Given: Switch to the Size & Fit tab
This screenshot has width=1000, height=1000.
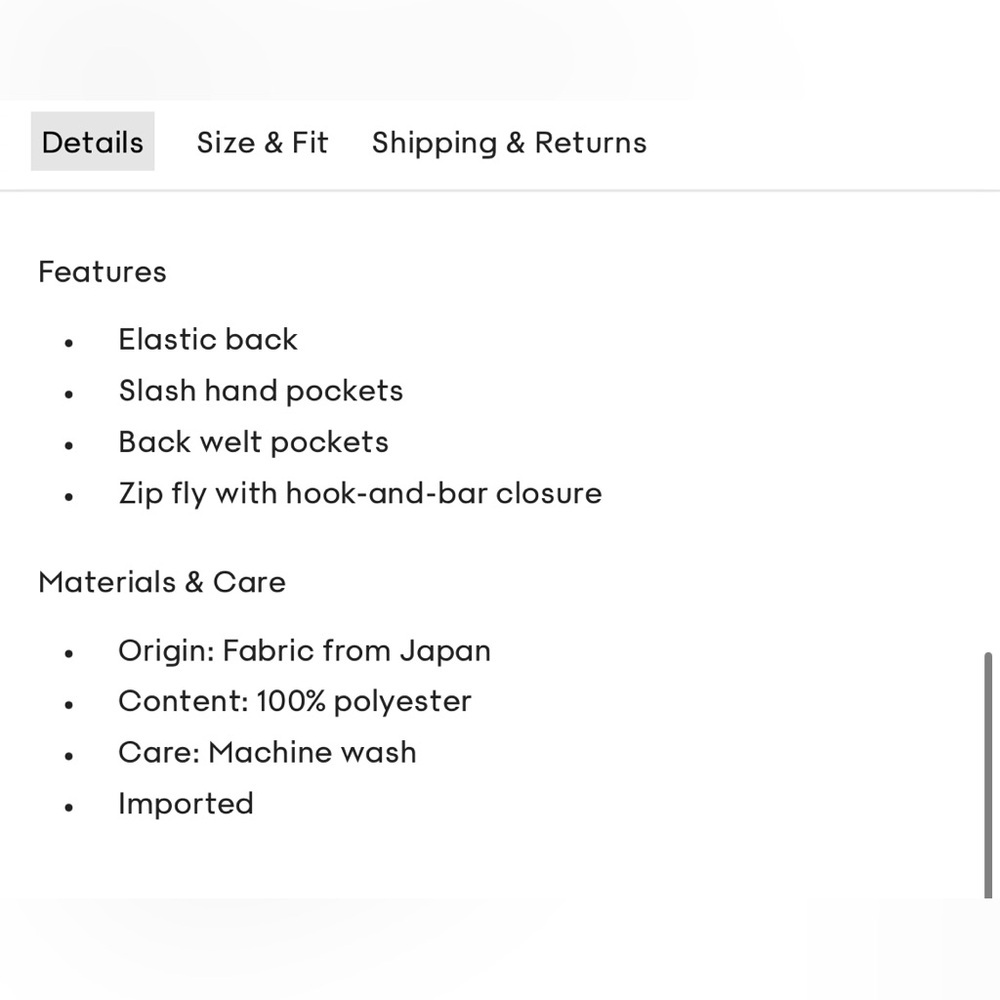Looking at the screenshot, I should [262, 142].
